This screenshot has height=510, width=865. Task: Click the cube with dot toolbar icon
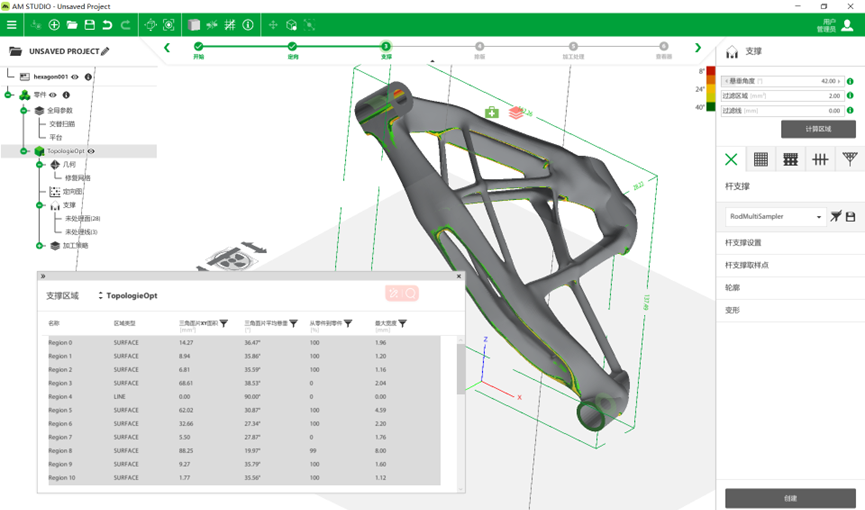pos(291,25)
